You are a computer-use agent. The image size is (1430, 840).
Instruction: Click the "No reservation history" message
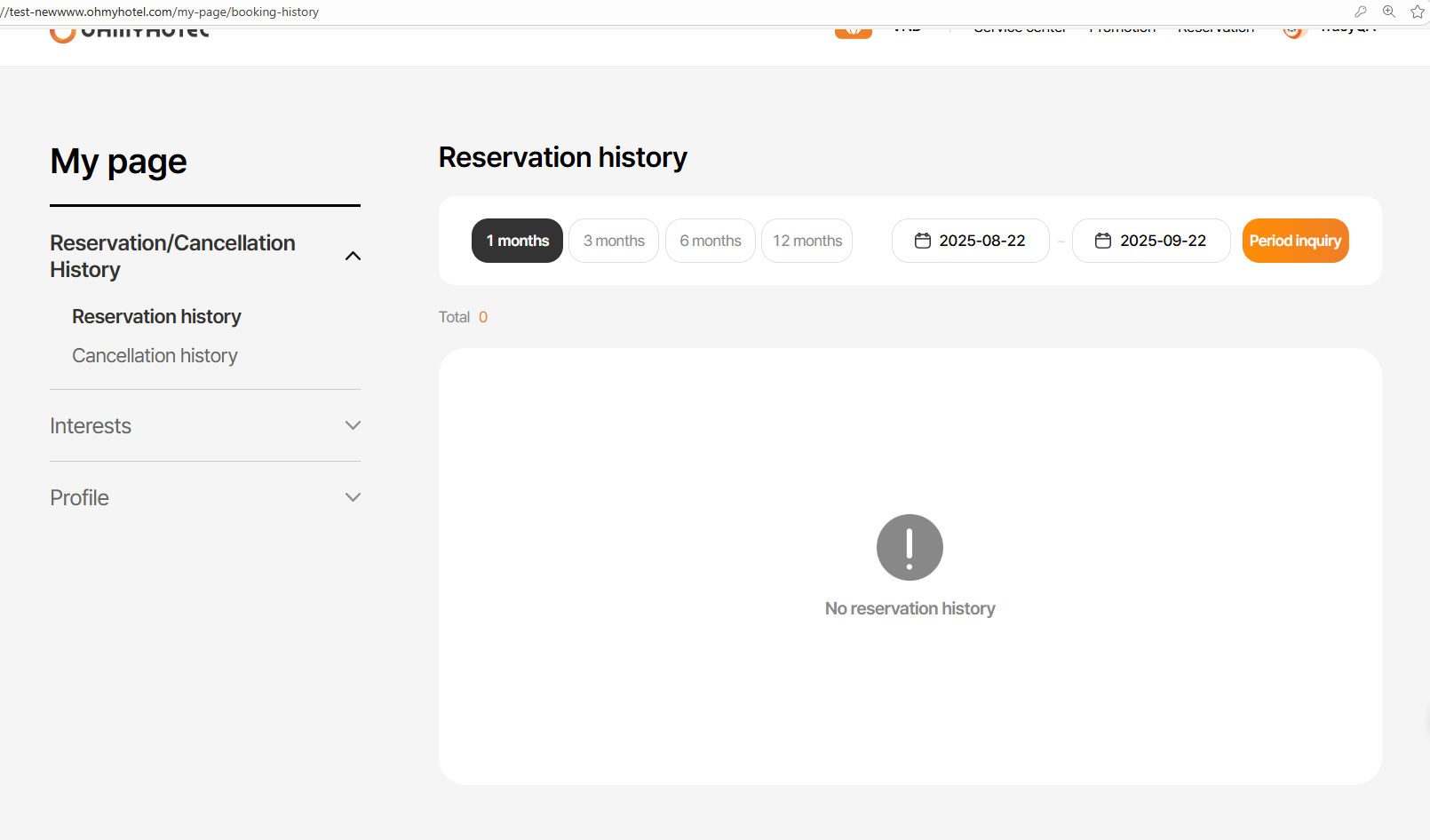(910, 608)
